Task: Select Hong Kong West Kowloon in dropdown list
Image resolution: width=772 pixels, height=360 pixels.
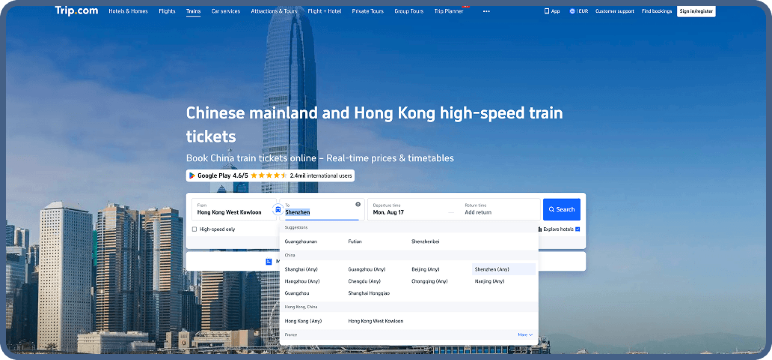Action: 376,321
